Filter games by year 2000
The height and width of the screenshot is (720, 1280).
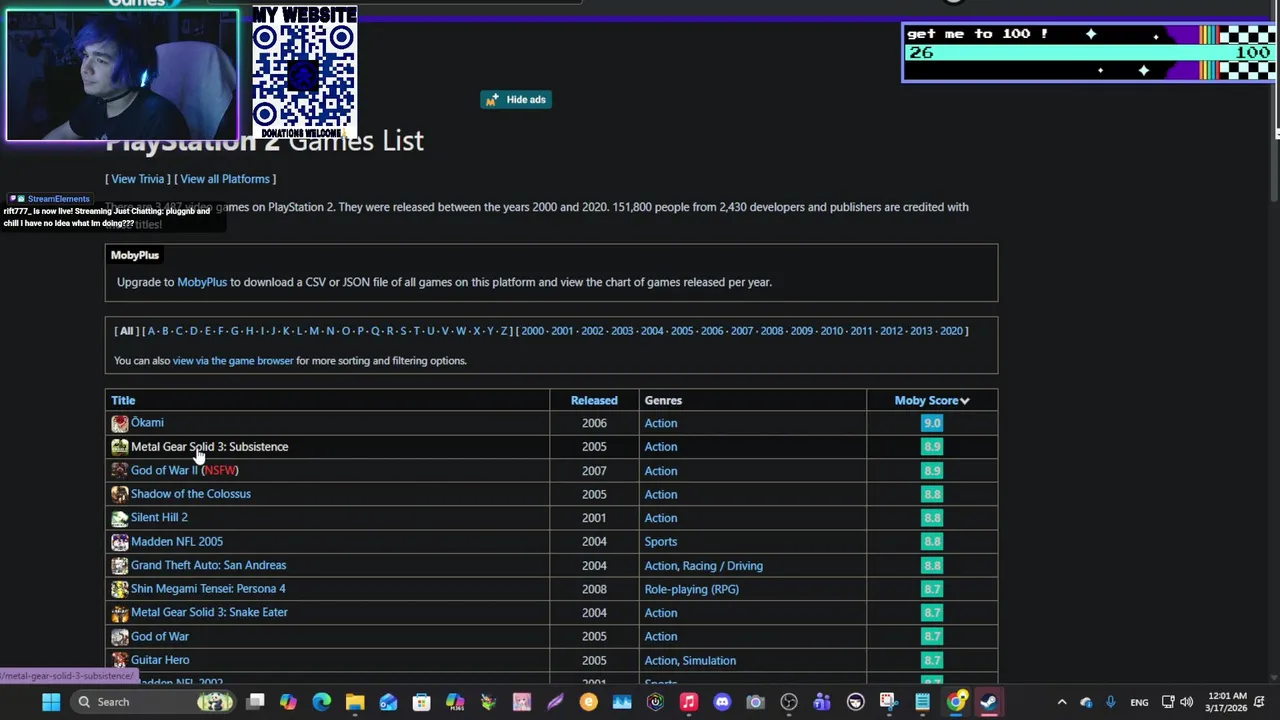pyautogui.click(x=532, y=331)
